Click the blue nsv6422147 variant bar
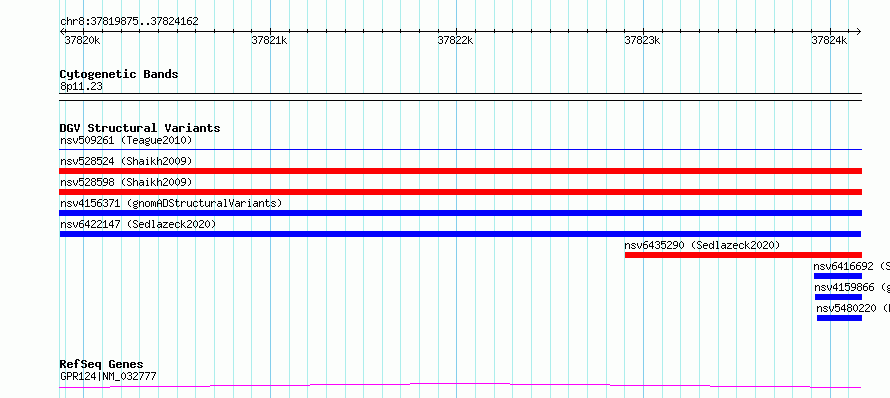 pyautogui.click(x=460, y=234)
